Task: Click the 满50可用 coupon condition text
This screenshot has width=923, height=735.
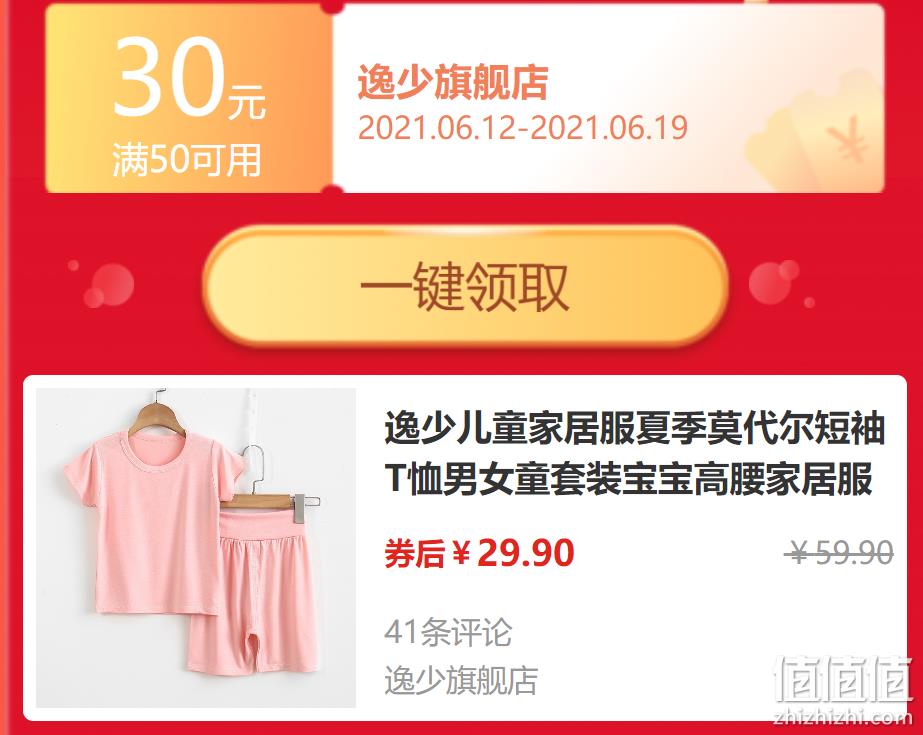Action: pos(187,159)
